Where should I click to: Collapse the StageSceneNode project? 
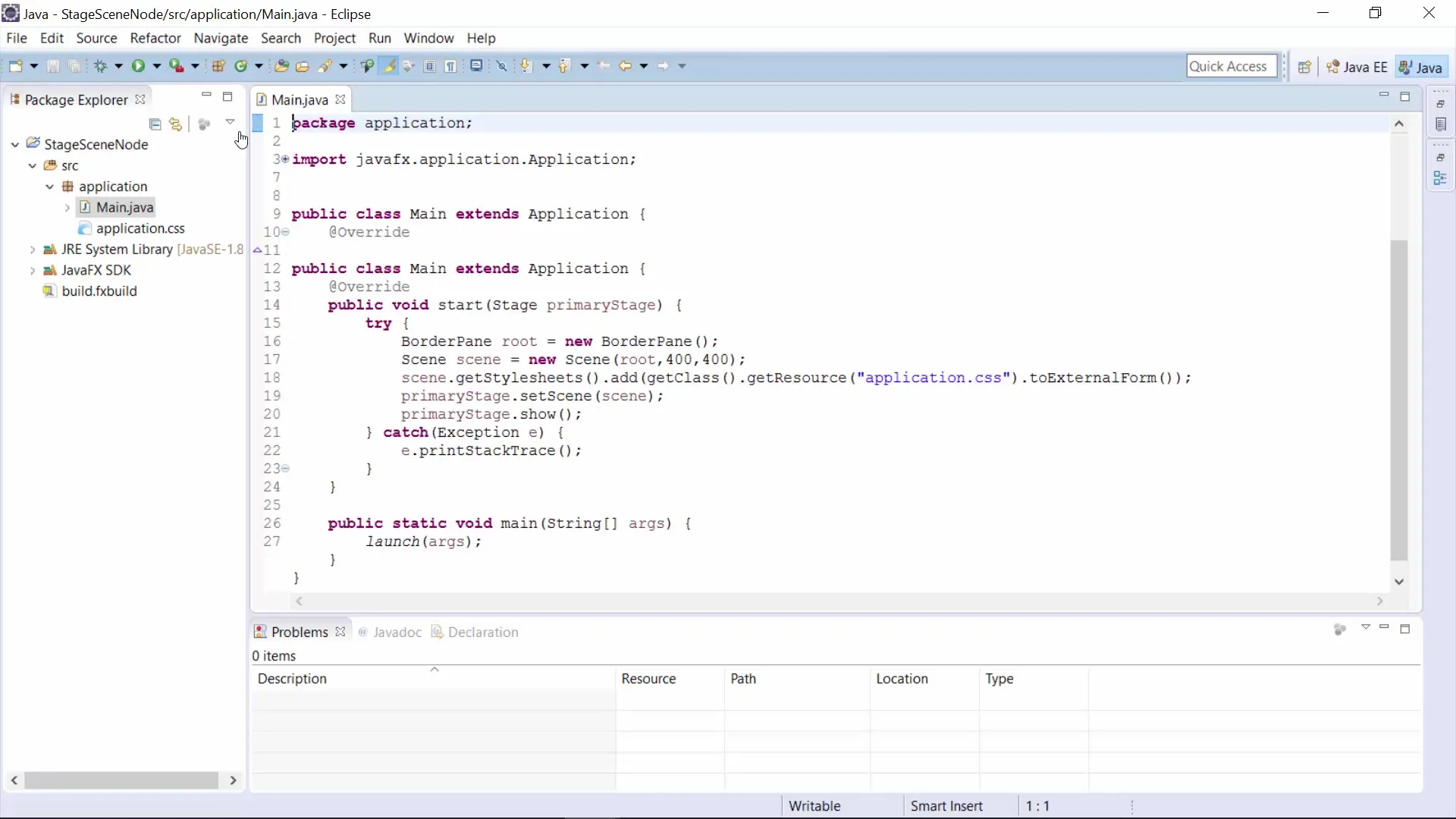[15, 144]
